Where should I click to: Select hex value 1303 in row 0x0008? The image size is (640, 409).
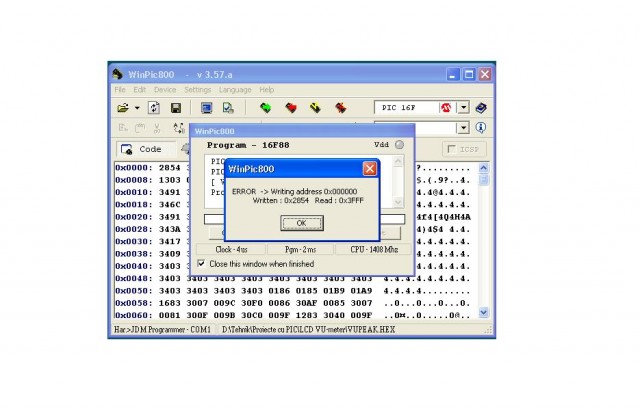170,180
